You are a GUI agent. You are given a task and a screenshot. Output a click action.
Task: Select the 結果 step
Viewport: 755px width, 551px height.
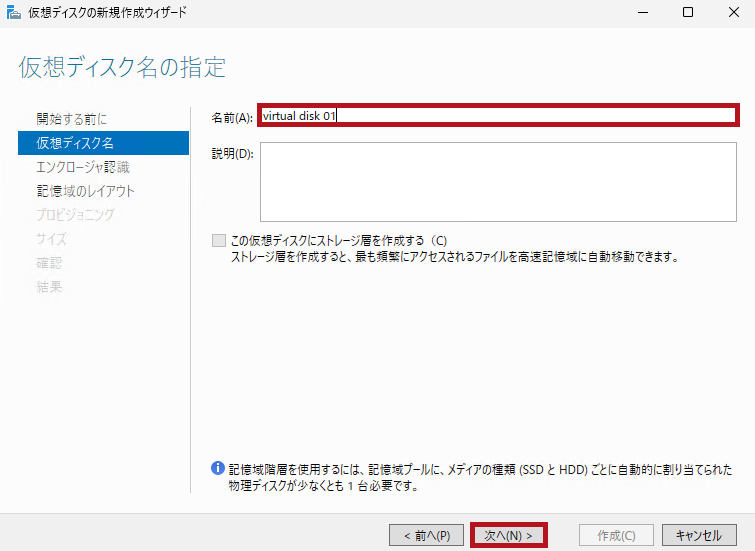(49, 287)
